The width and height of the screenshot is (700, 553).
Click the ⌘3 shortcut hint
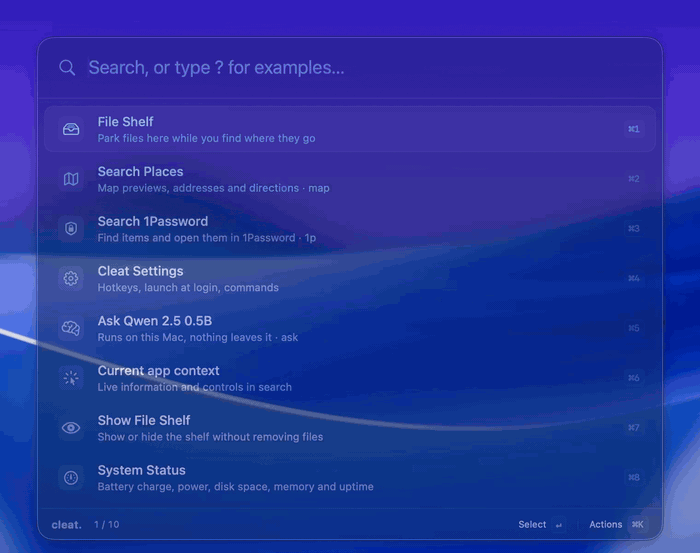coord(634,229)
